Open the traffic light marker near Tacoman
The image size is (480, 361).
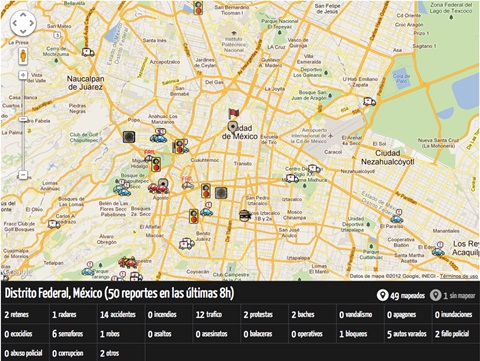pyautogui.click(x=198, y=8)
